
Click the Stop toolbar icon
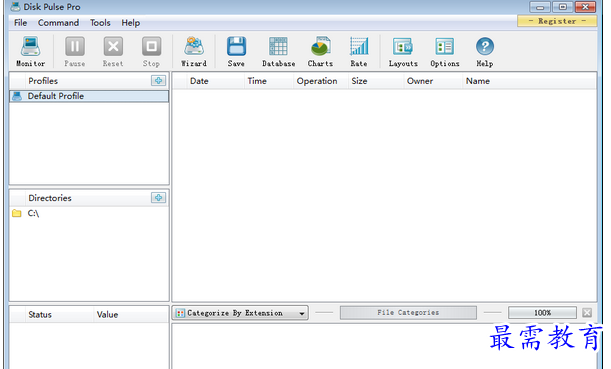151,47
